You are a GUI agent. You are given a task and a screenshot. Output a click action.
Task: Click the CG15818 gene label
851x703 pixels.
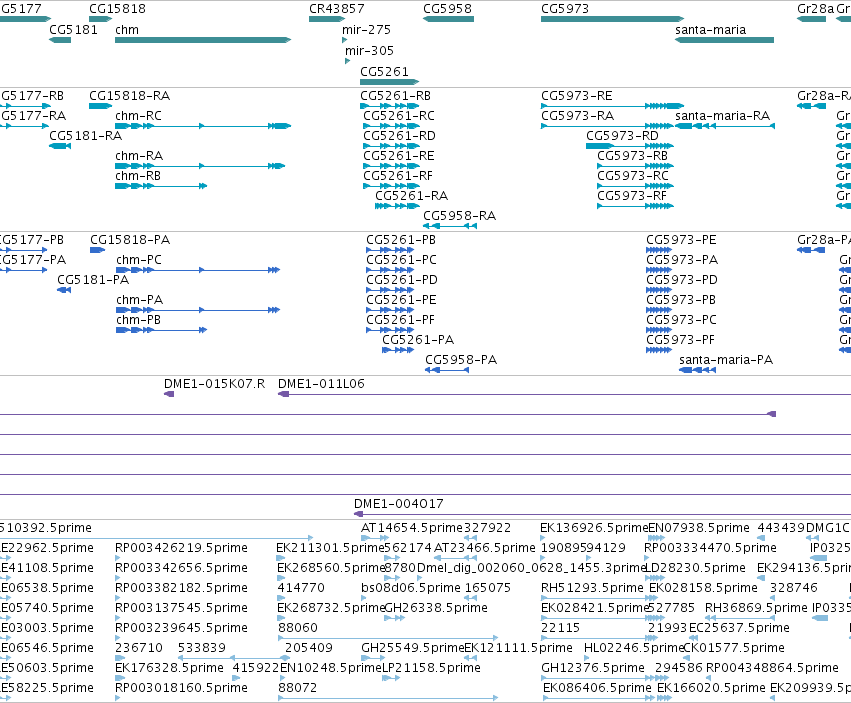tap(117, 9)
